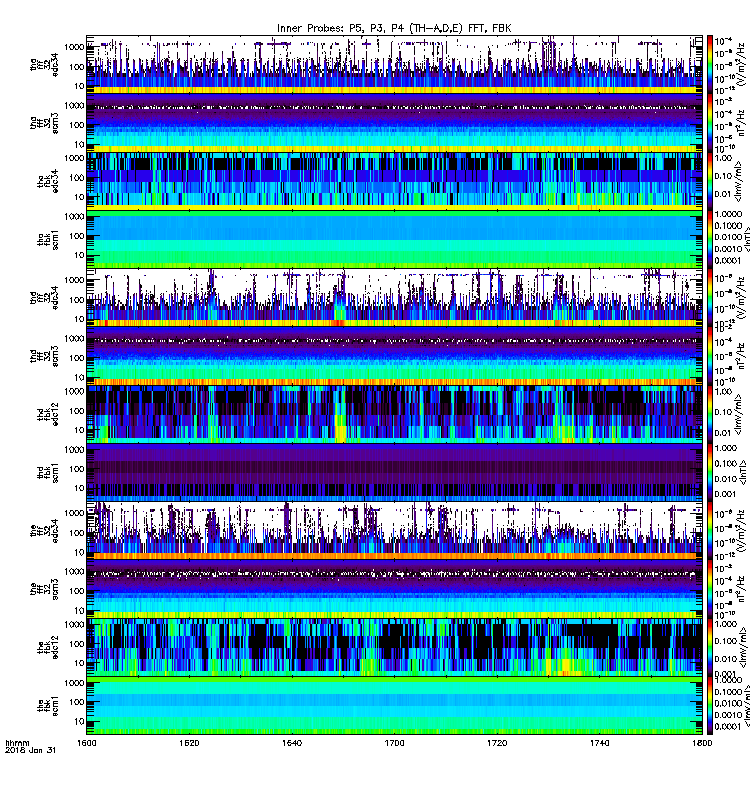Click the color bar beside tha fff scm3 panel
The image size is (750, 800).
click(710, 123)
